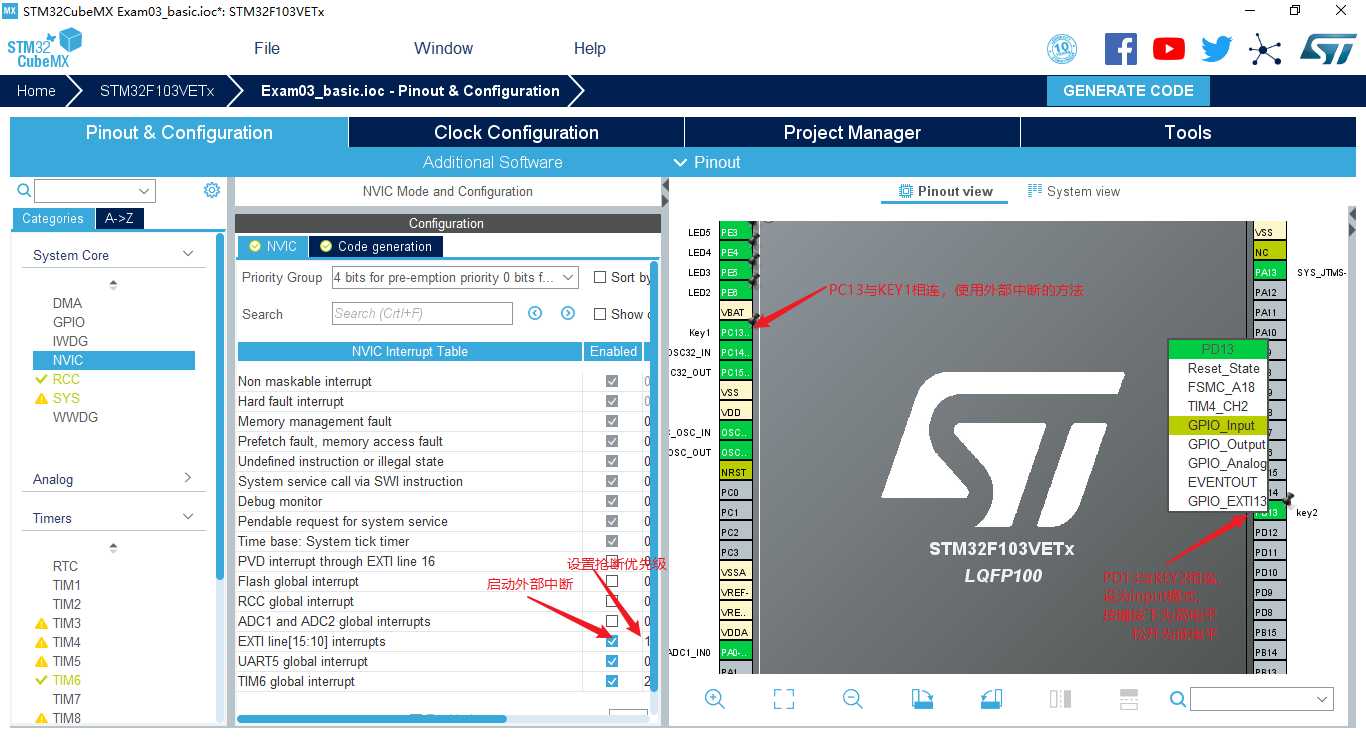Screen dimensions: 1366x738
Task: Open the Window menu
Action: click(x=443, y=48)
